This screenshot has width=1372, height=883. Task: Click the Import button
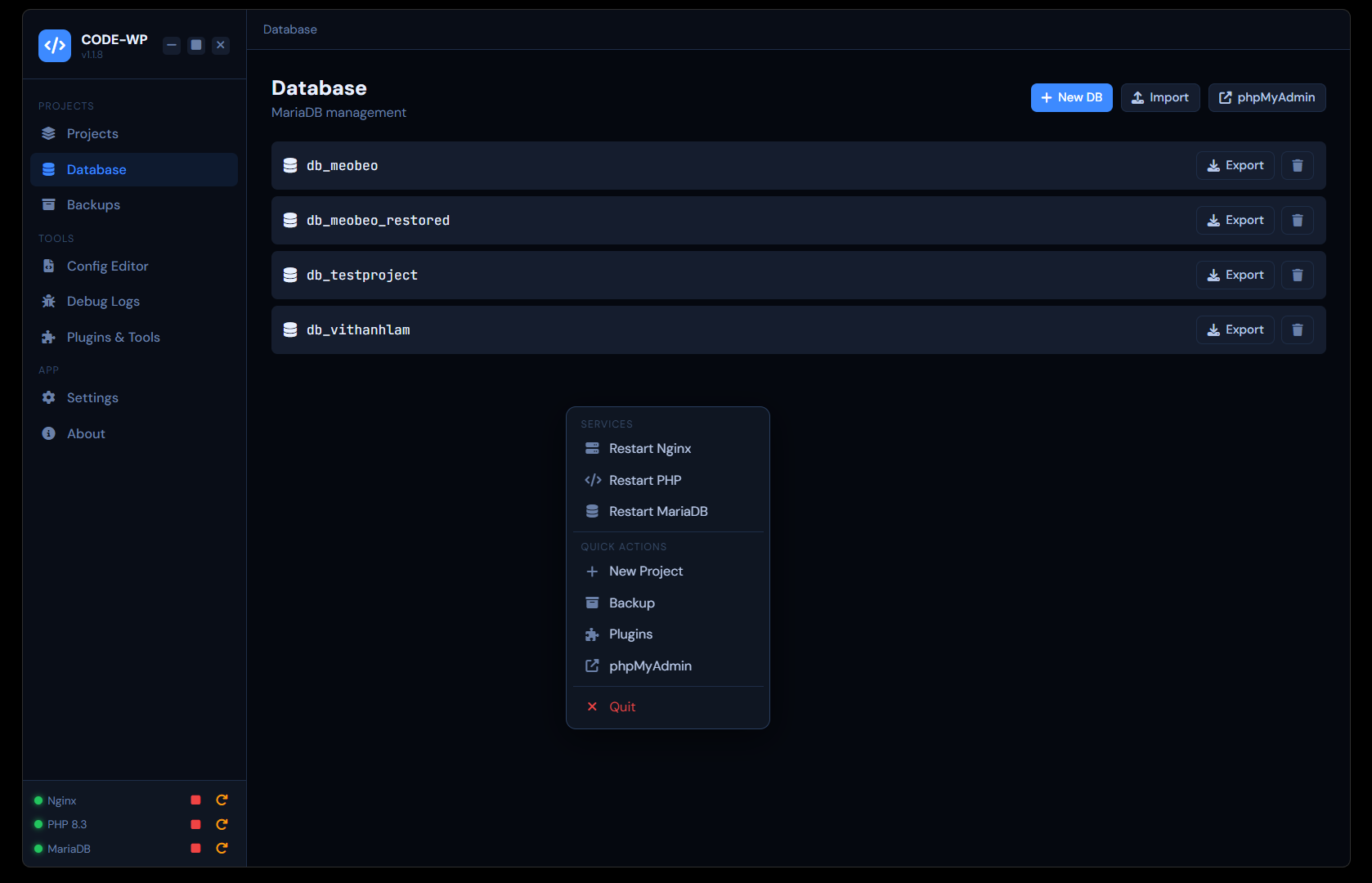click(1159, 98)
